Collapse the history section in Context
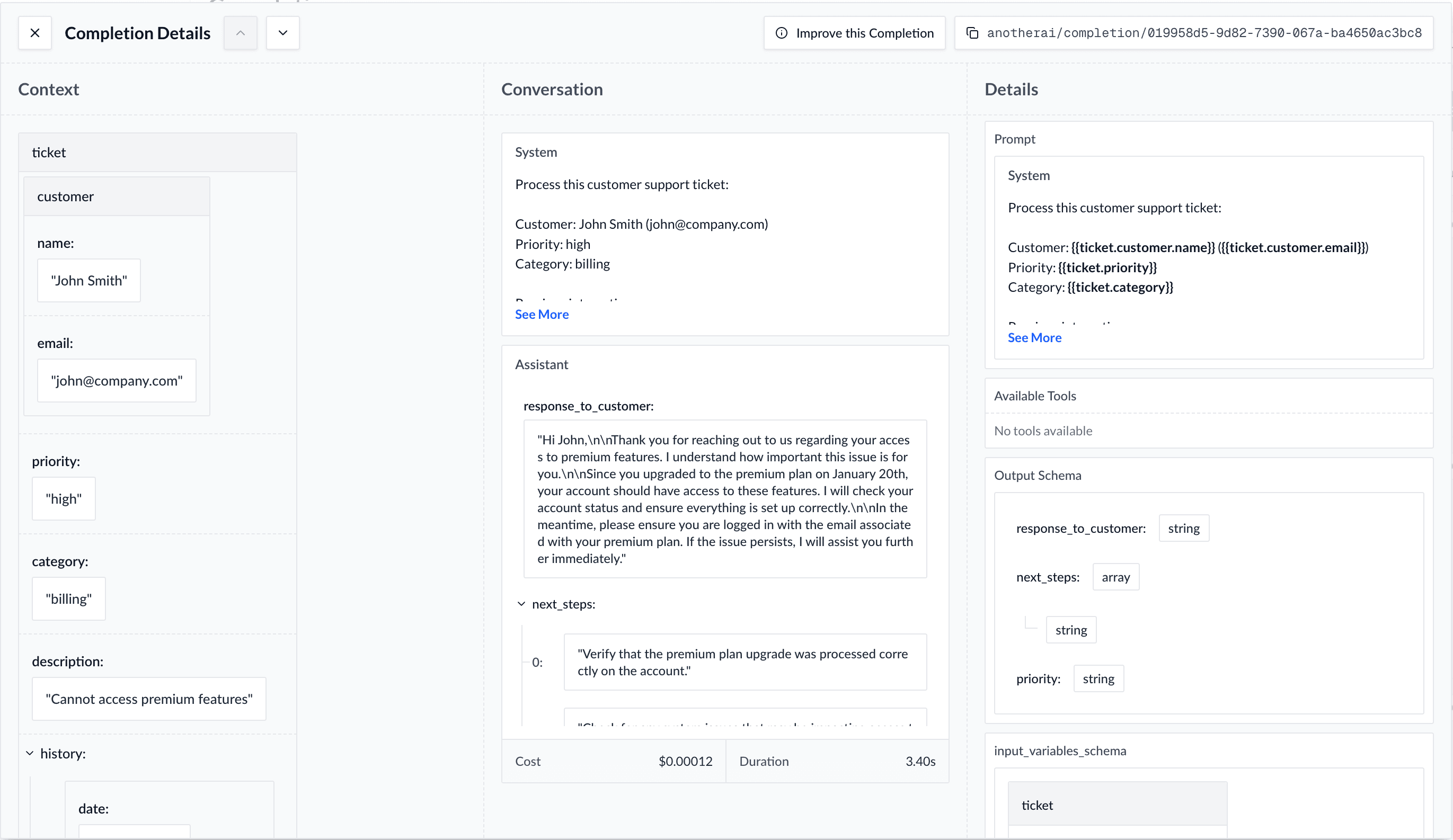 point(30,754)
